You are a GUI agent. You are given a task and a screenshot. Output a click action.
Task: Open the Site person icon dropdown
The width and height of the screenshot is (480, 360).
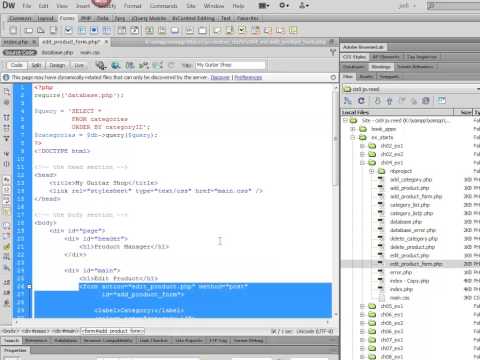tap(304, 6)
